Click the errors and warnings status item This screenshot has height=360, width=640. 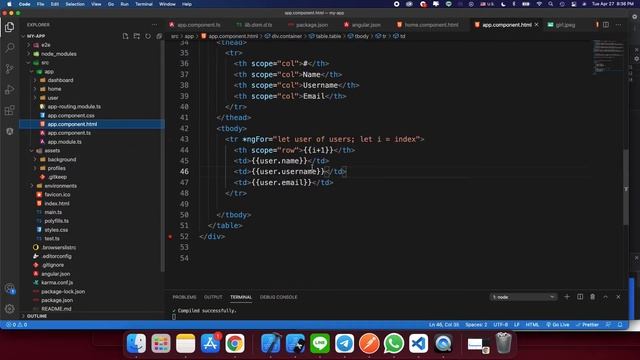pos(17,324)
